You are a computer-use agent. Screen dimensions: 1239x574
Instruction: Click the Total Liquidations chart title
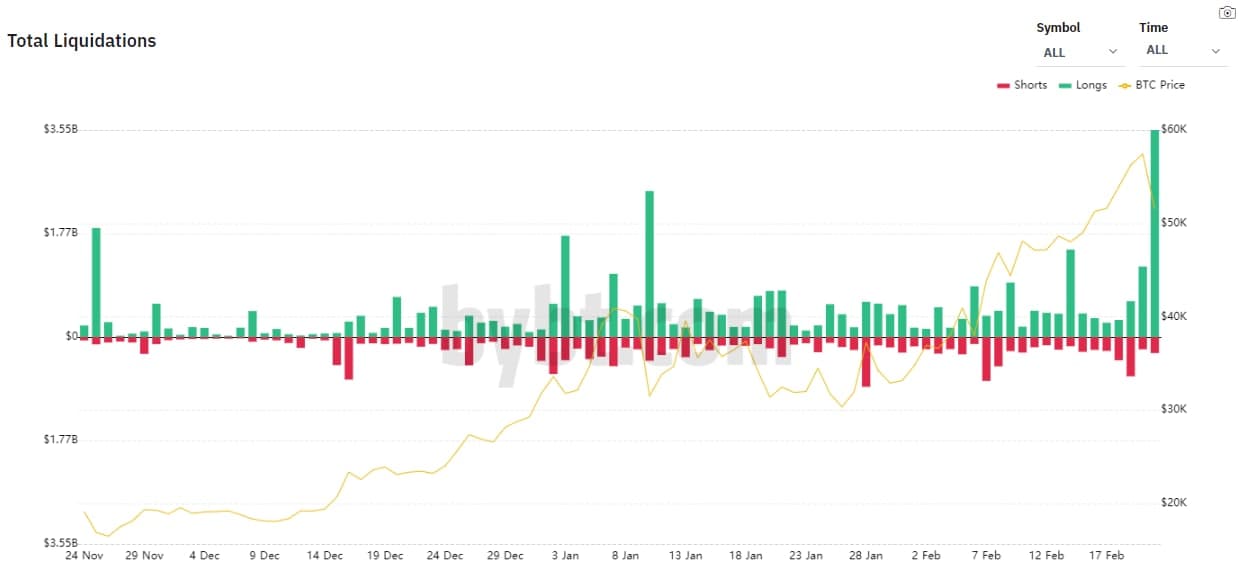tap(82, 41)
